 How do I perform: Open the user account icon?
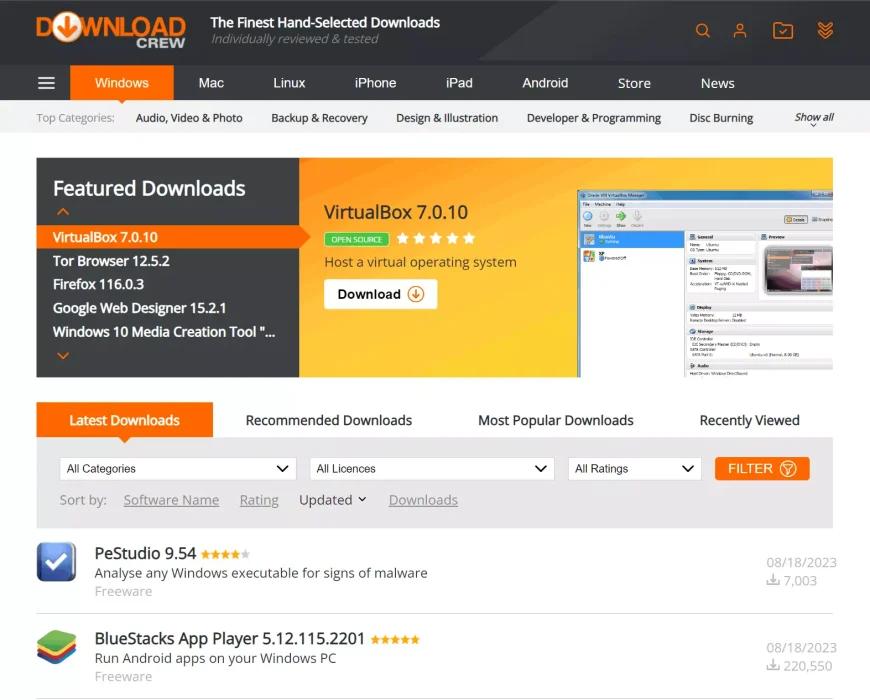(x=740, y=31)
